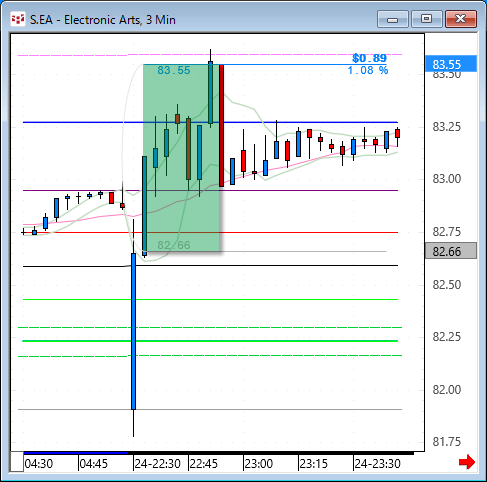Click the 24-23:30 time axis label
Viewport: 487px width, 482px height.
pos(377,464)
